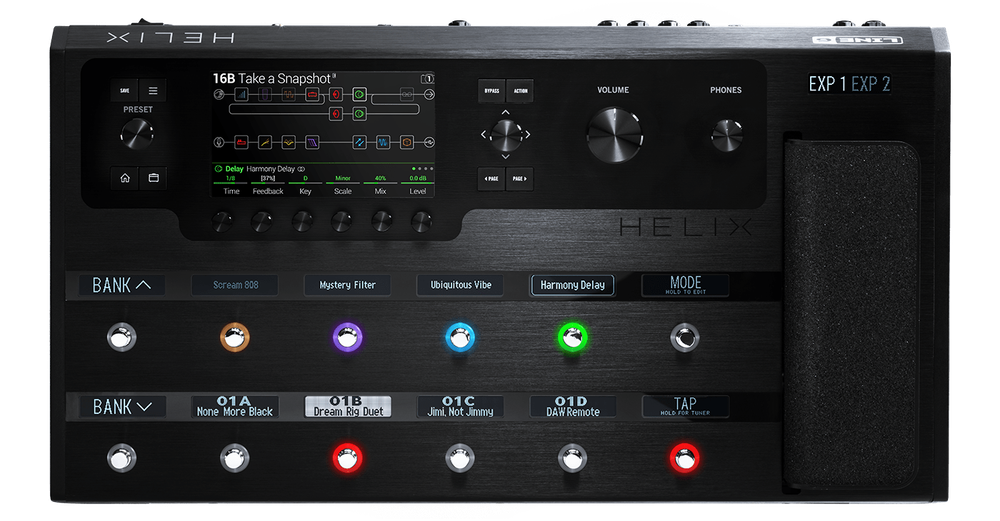Select the gray looper block near the path 1 output
Screen dimensions: 1000x521
(x=406, y=95)
